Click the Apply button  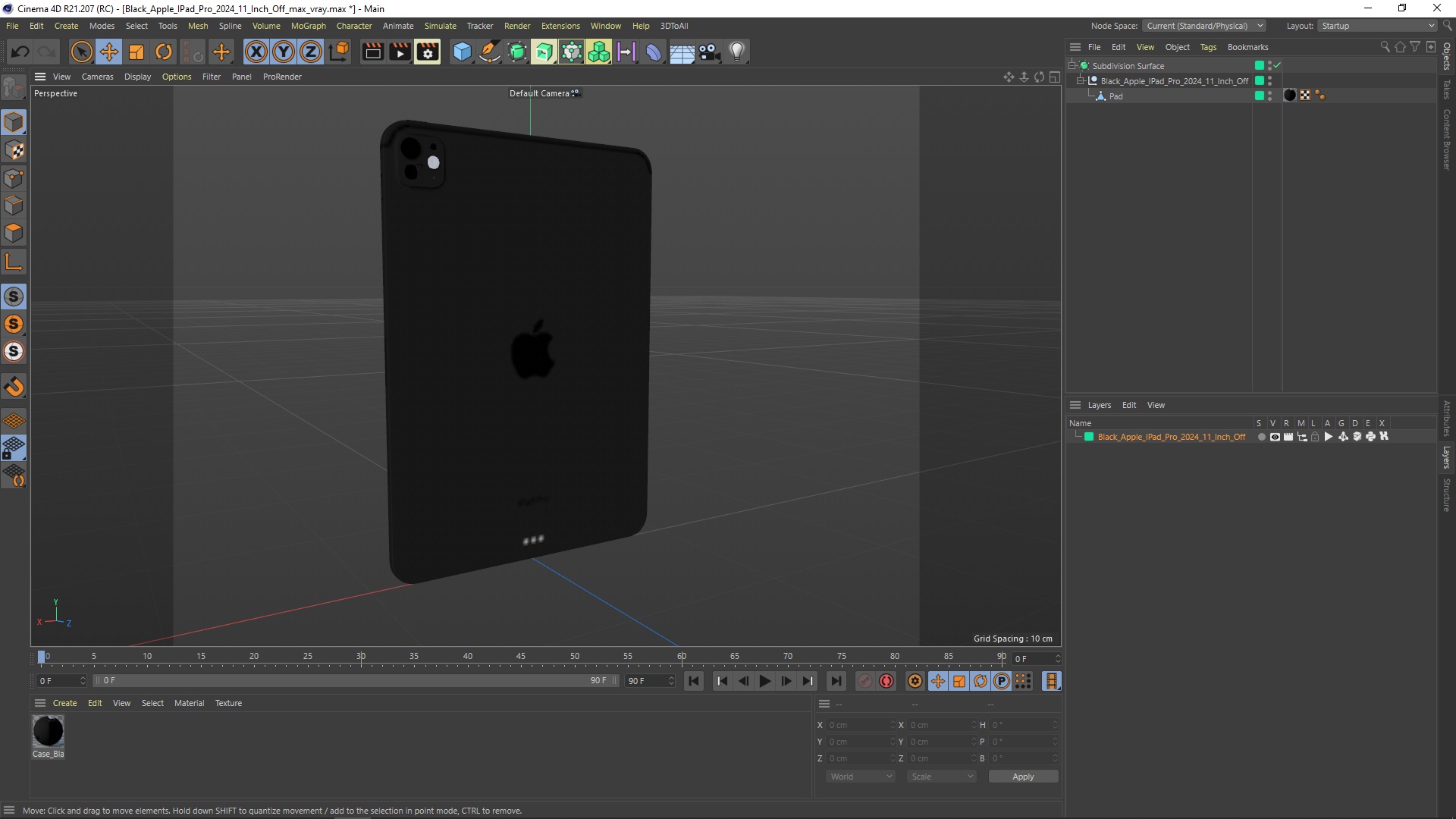1023,777
